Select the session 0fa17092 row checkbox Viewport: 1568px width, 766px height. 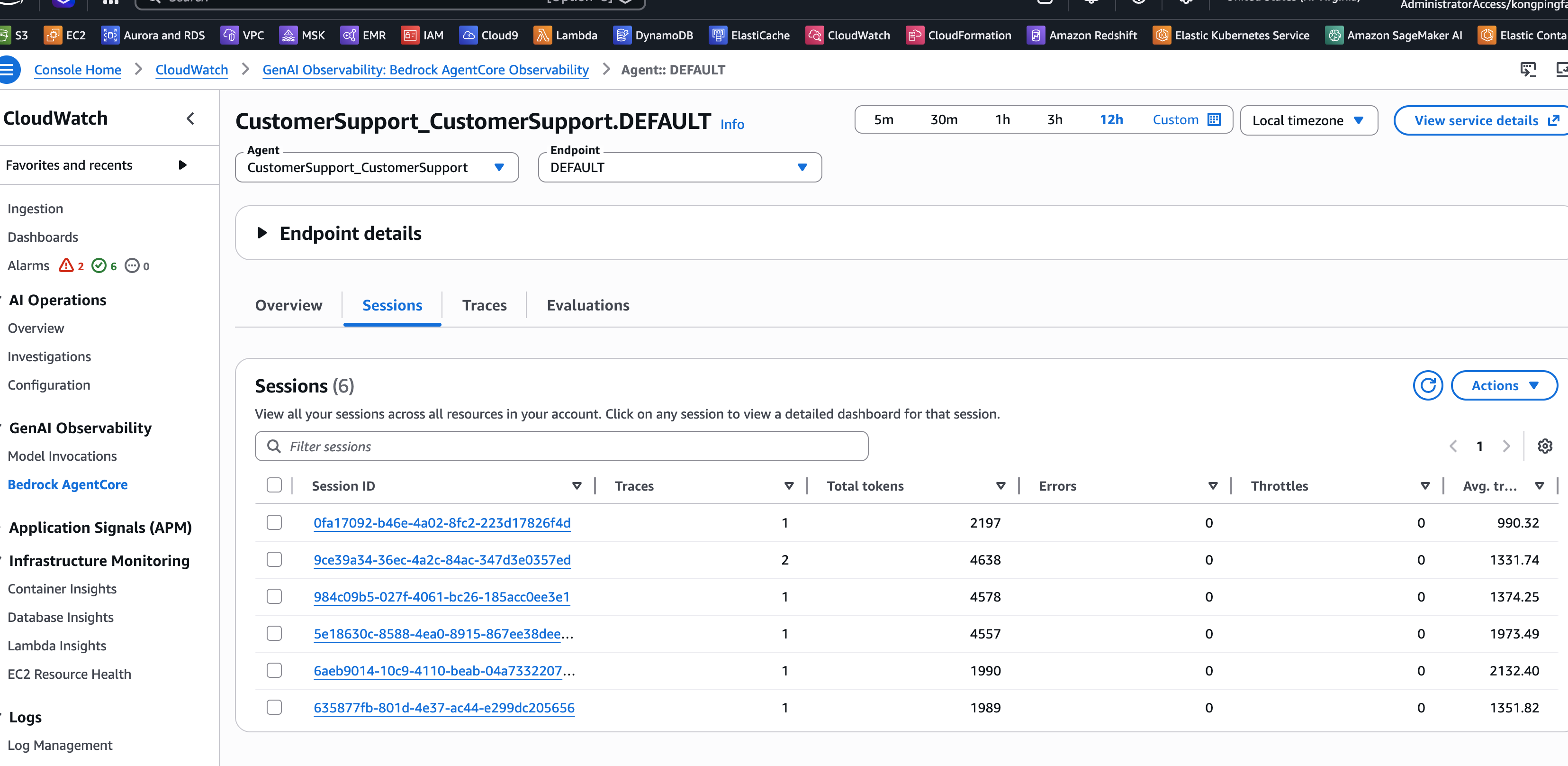[x=275, y=522]
